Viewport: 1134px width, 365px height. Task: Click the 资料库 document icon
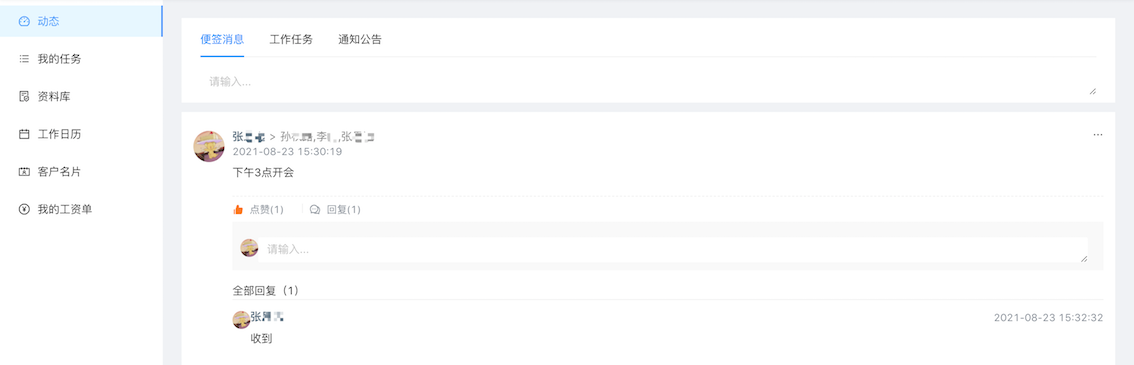click(x=24, y=97)
